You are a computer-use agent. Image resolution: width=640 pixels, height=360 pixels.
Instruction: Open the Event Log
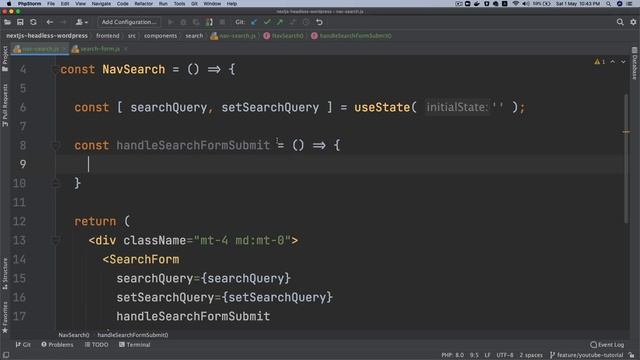pos(607,345)
